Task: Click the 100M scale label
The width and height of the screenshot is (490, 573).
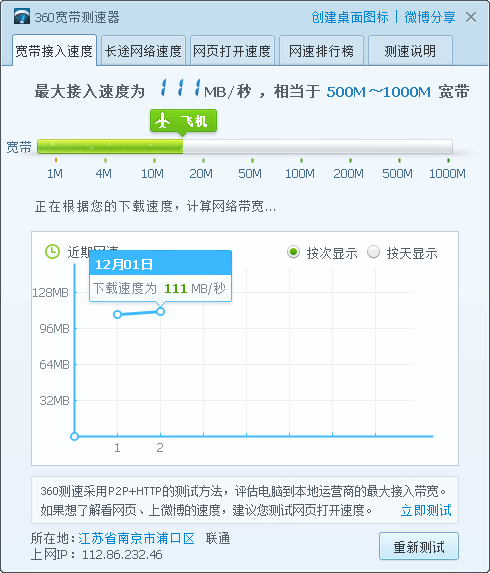Action: coord(300,173)
